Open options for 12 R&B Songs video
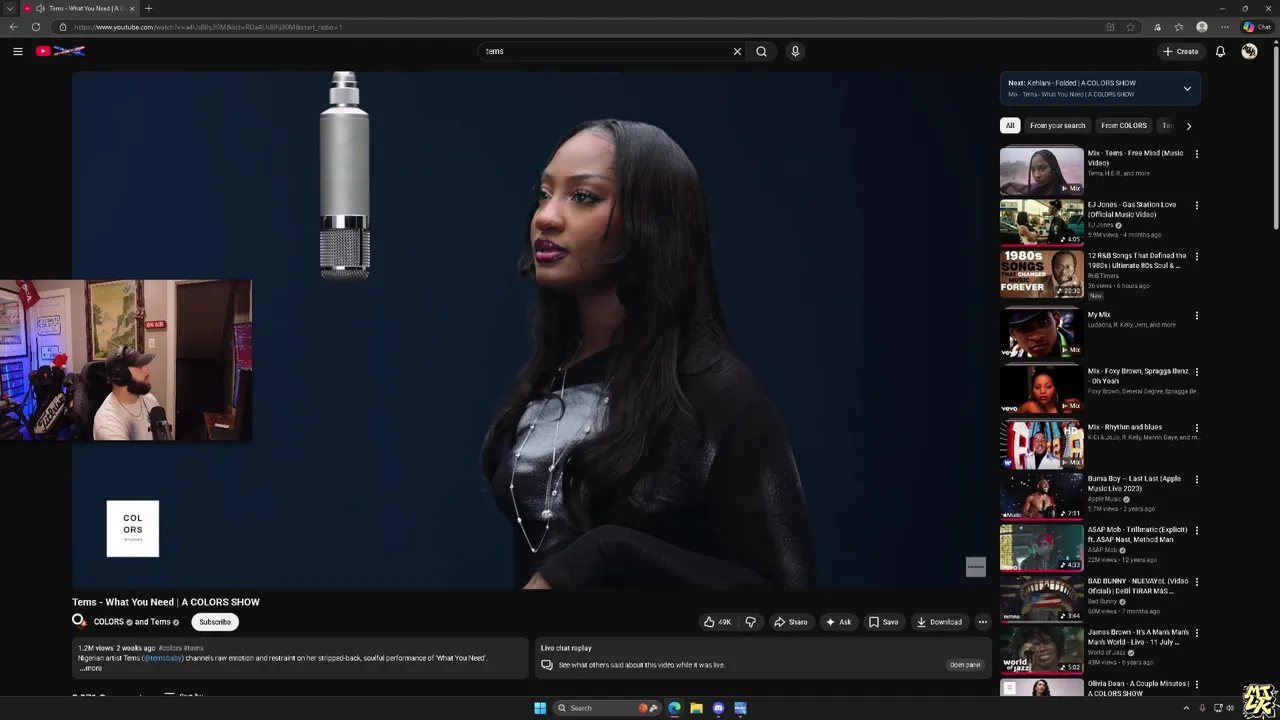The image size is (1280, 720). 1196,256
